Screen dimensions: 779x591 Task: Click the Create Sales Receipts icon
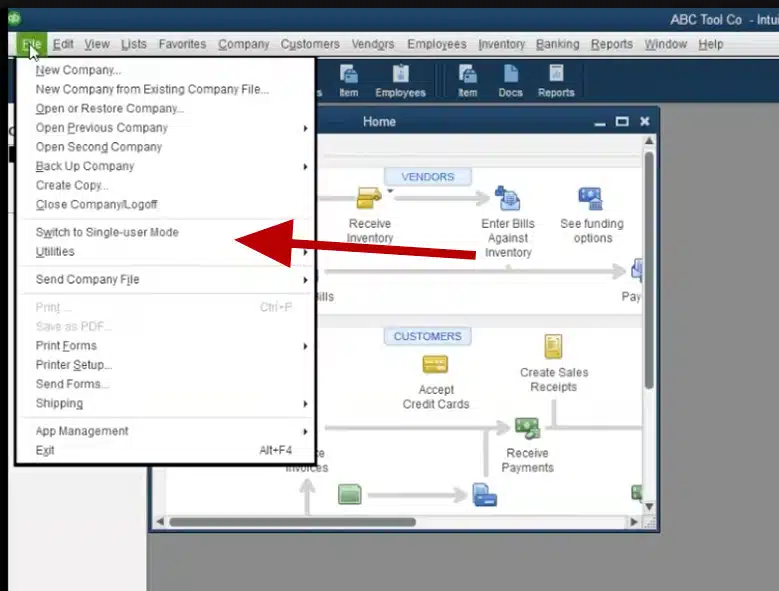point(553,346)
